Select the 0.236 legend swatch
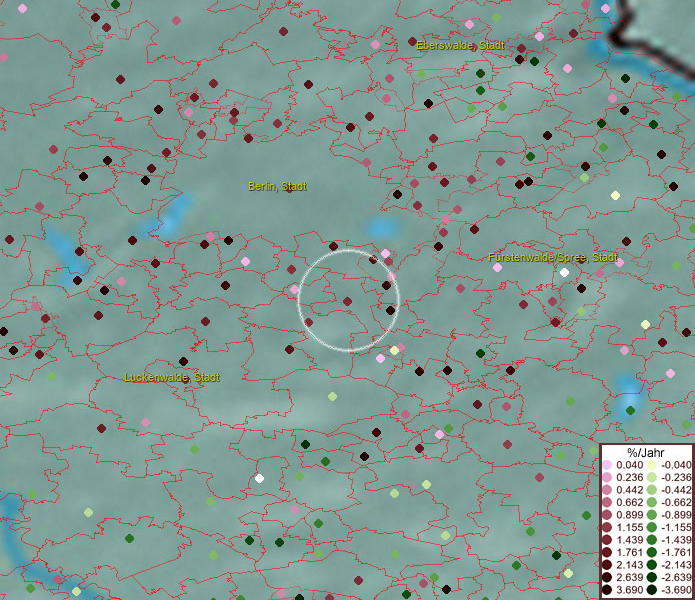695x600 pixels. [x=607, y=477]
